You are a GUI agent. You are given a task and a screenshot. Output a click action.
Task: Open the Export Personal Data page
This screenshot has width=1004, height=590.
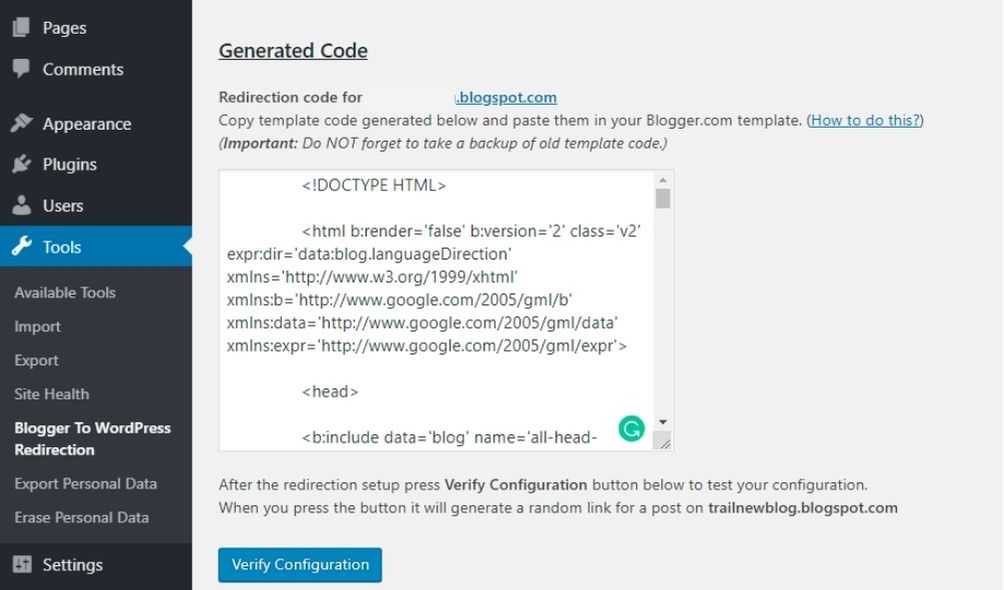click(x=84, y=483)
